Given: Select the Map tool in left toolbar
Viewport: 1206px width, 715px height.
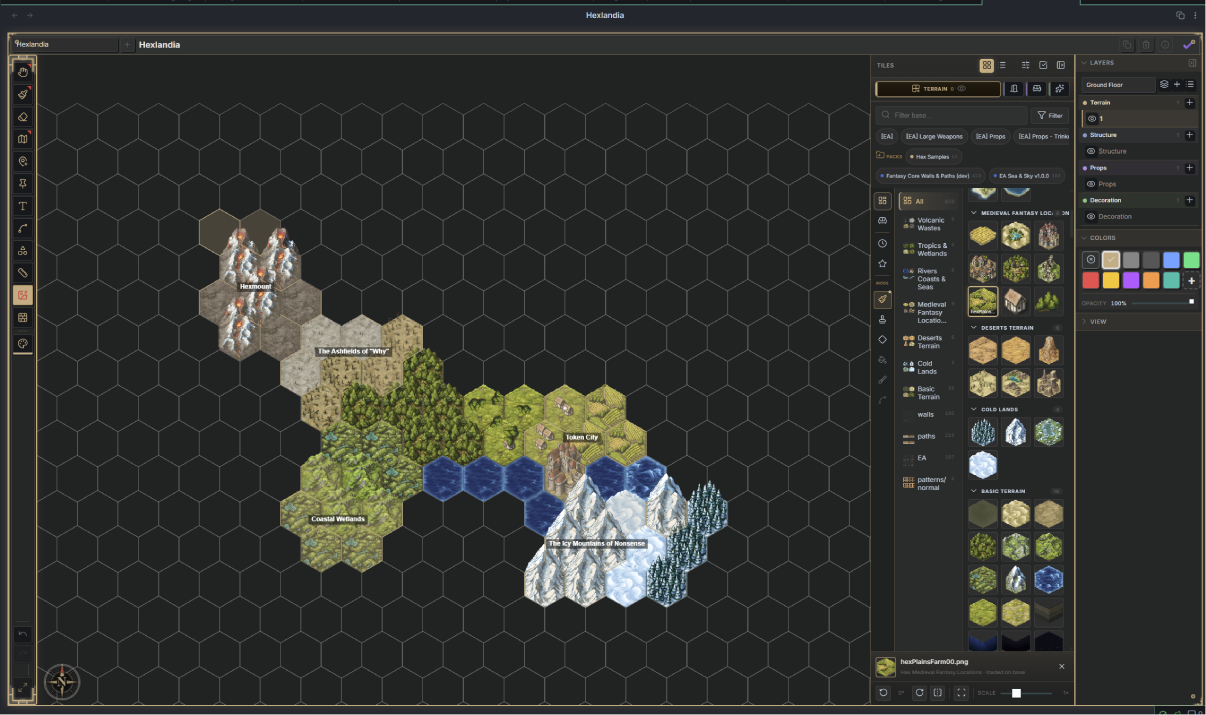Looking at the screenshot, I should click(23, 139).
